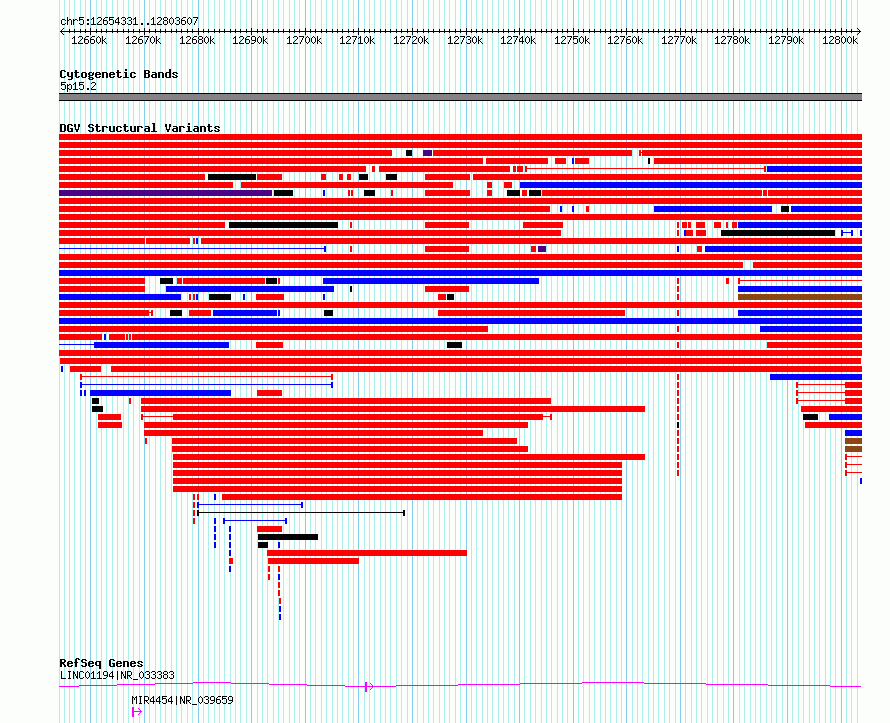Click the 5p15.2 band label
This screenshot has height=723, width=890.
(x=78, y=86)
